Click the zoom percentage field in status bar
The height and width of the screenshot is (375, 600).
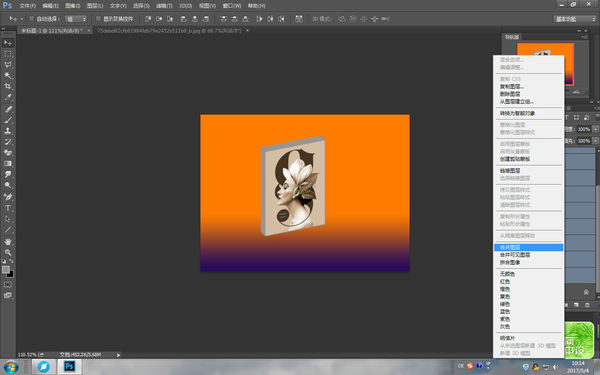(x=27, y=355)
